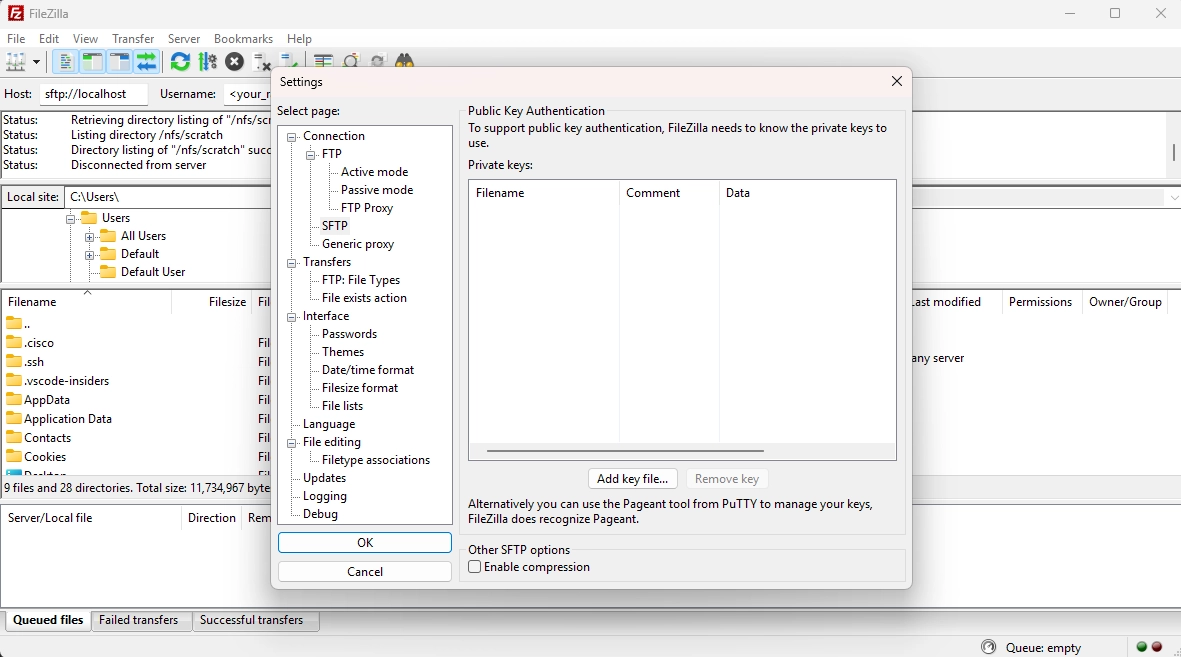Click the .cisco folder icon
Viewport: 1181px width, 657px height.
(14, 342)
